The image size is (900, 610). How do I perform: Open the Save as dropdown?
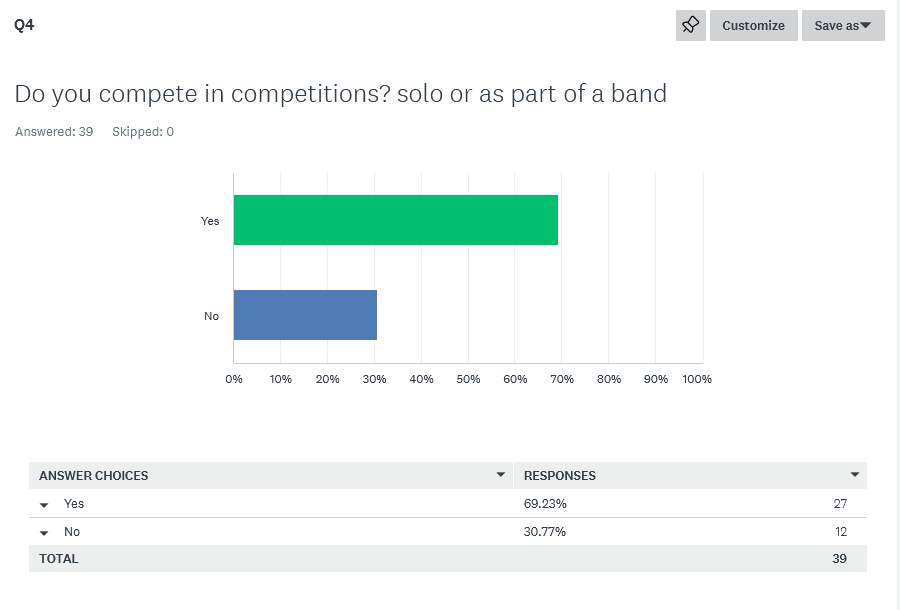click(x=842, y=26)
